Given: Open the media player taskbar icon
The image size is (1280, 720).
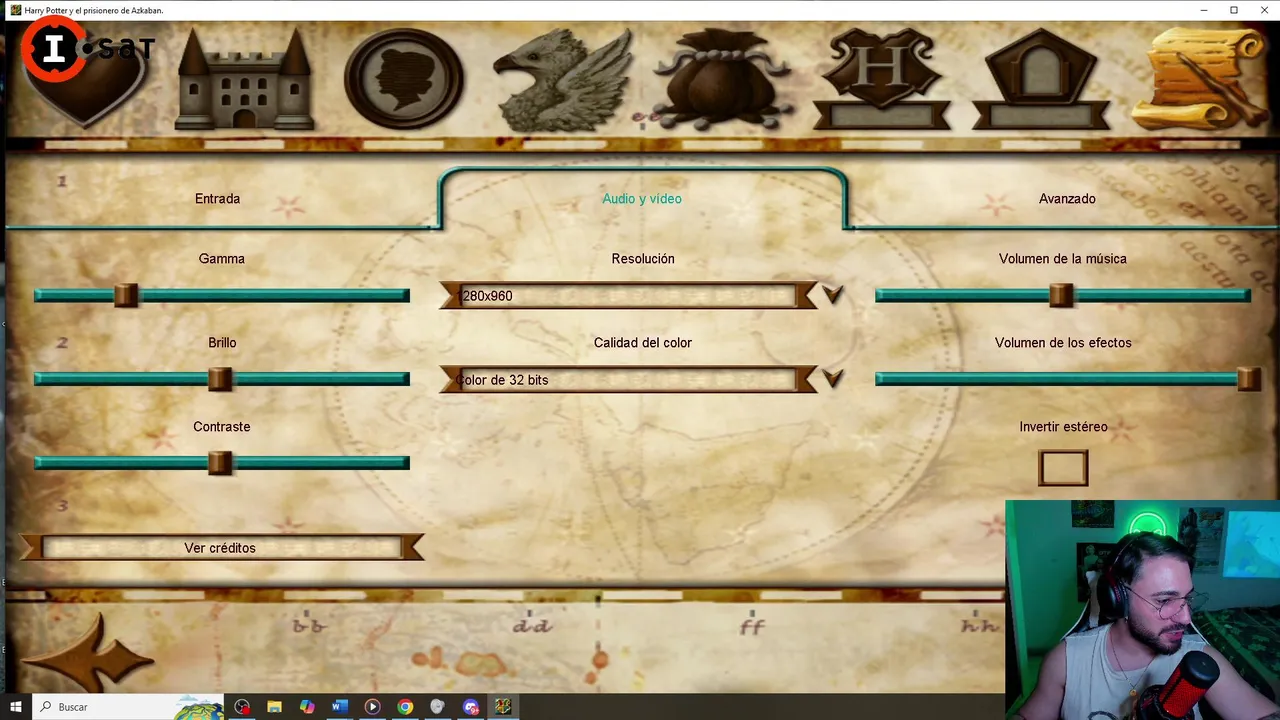Looking at the screenshot, I should [372, 707].
